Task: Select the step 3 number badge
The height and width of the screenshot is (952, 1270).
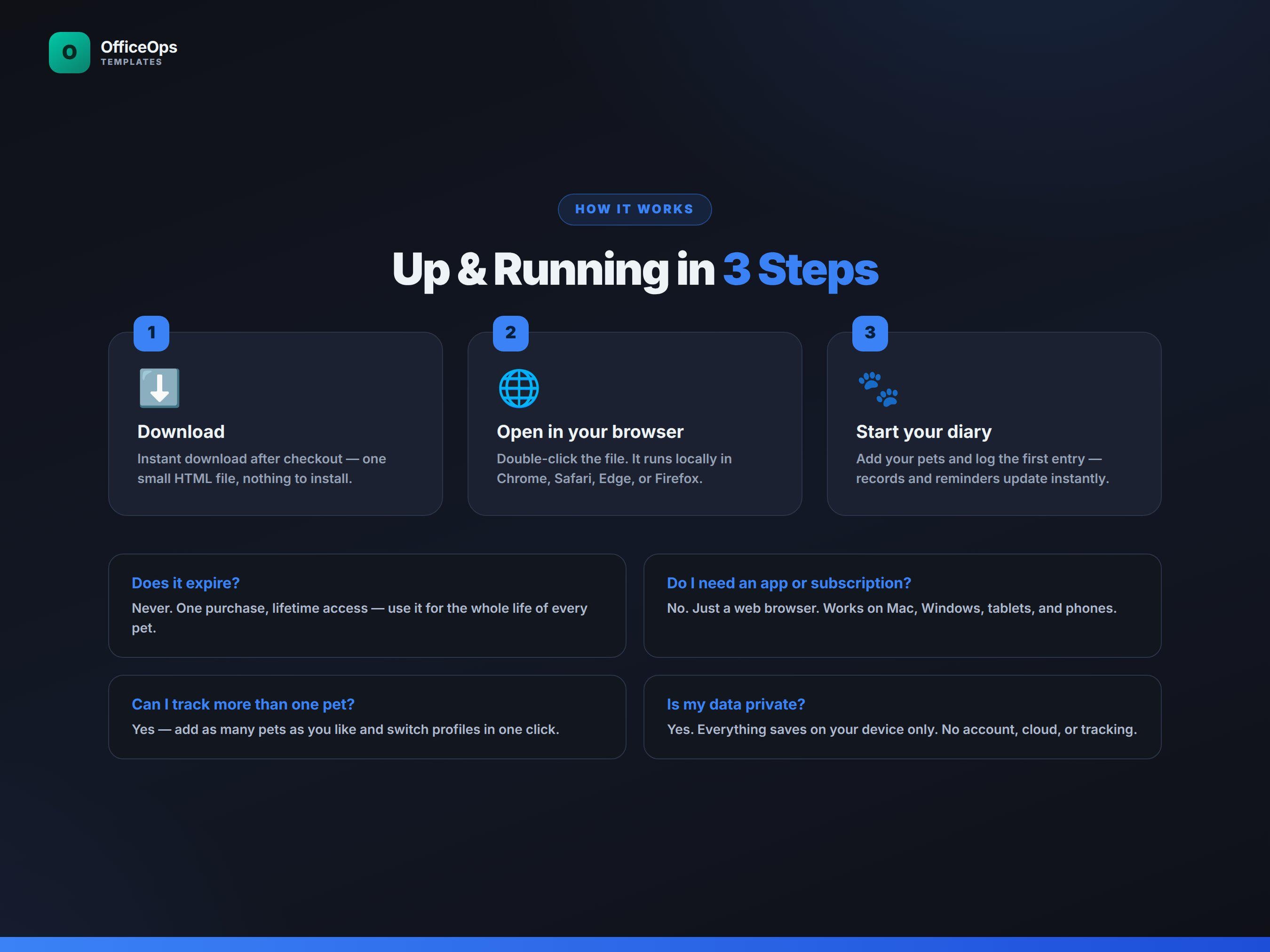Action: (870, 333)
